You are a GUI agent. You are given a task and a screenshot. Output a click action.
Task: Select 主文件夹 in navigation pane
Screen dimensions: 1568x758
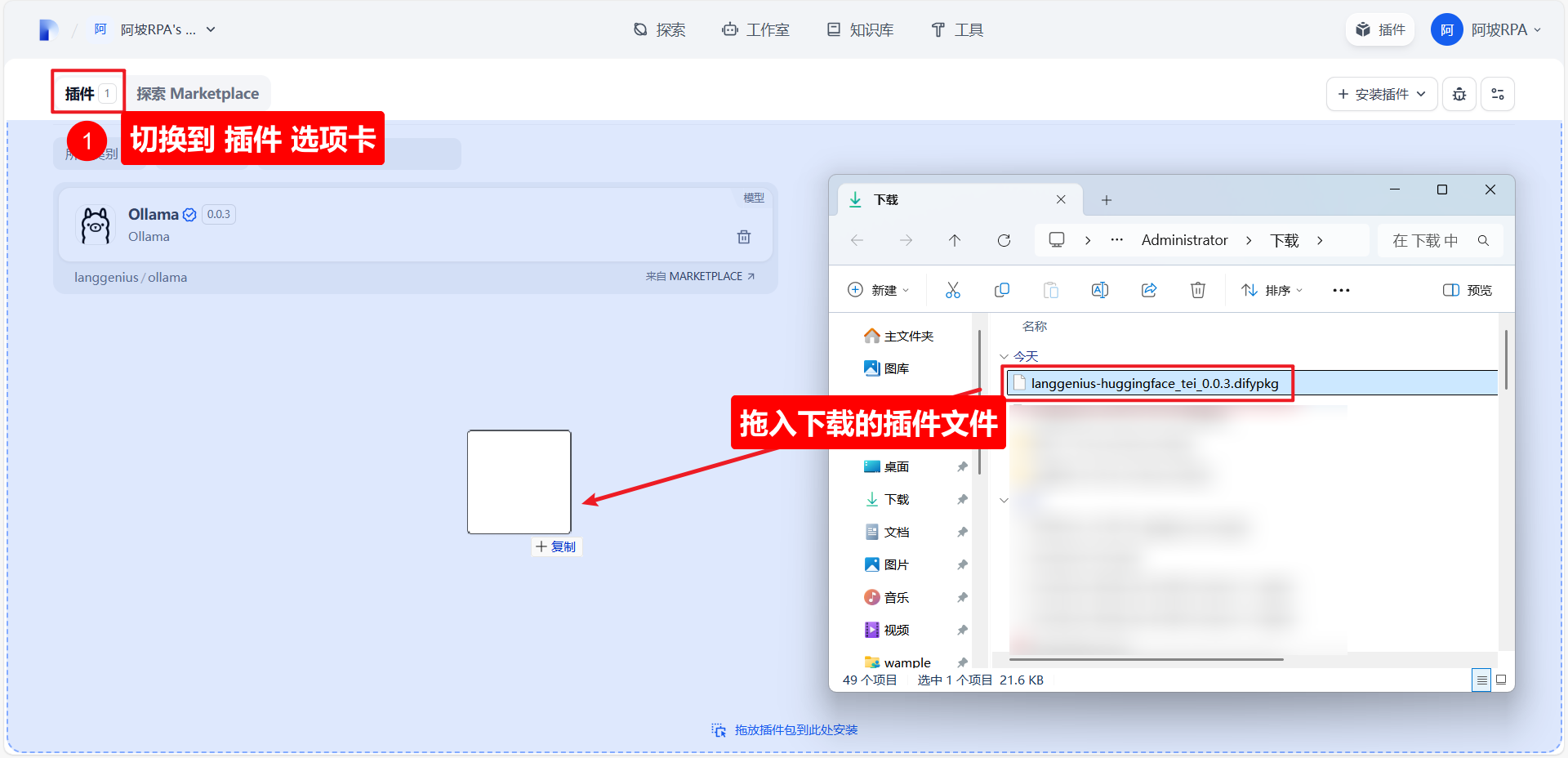[898, 336]
